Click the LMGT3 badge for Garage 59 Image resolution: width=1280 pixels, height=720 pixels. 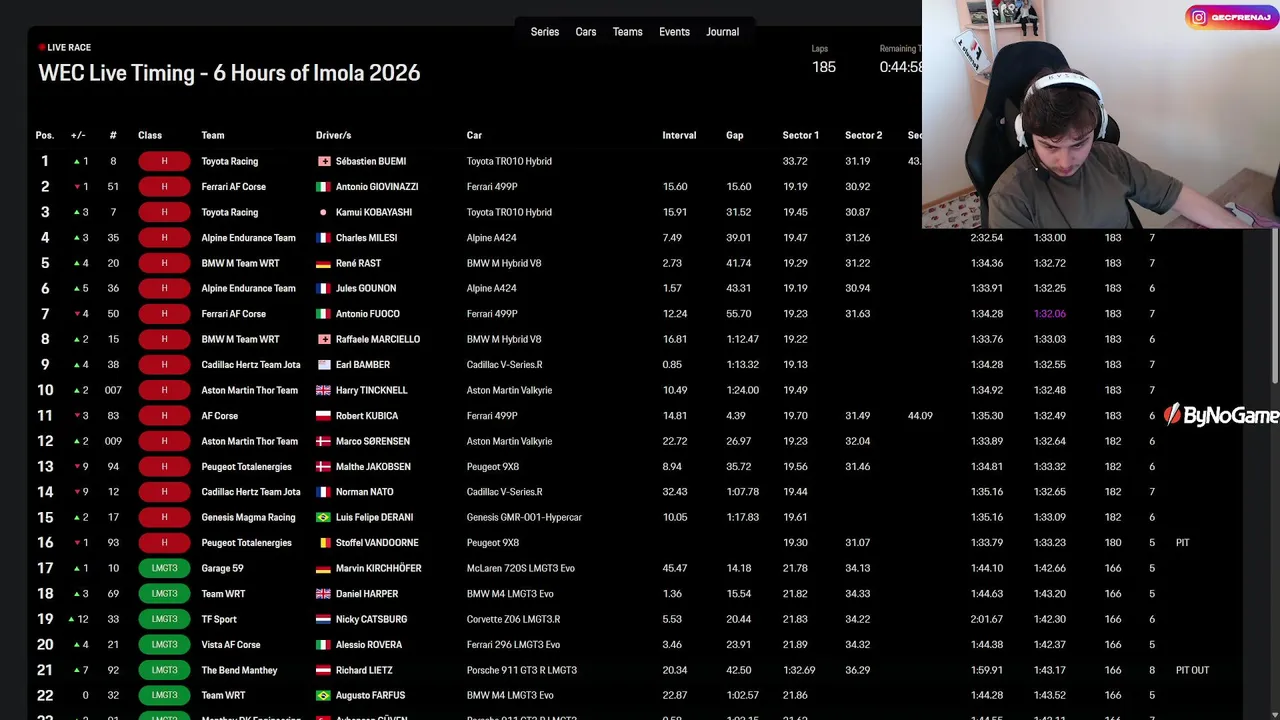[164, 568]
